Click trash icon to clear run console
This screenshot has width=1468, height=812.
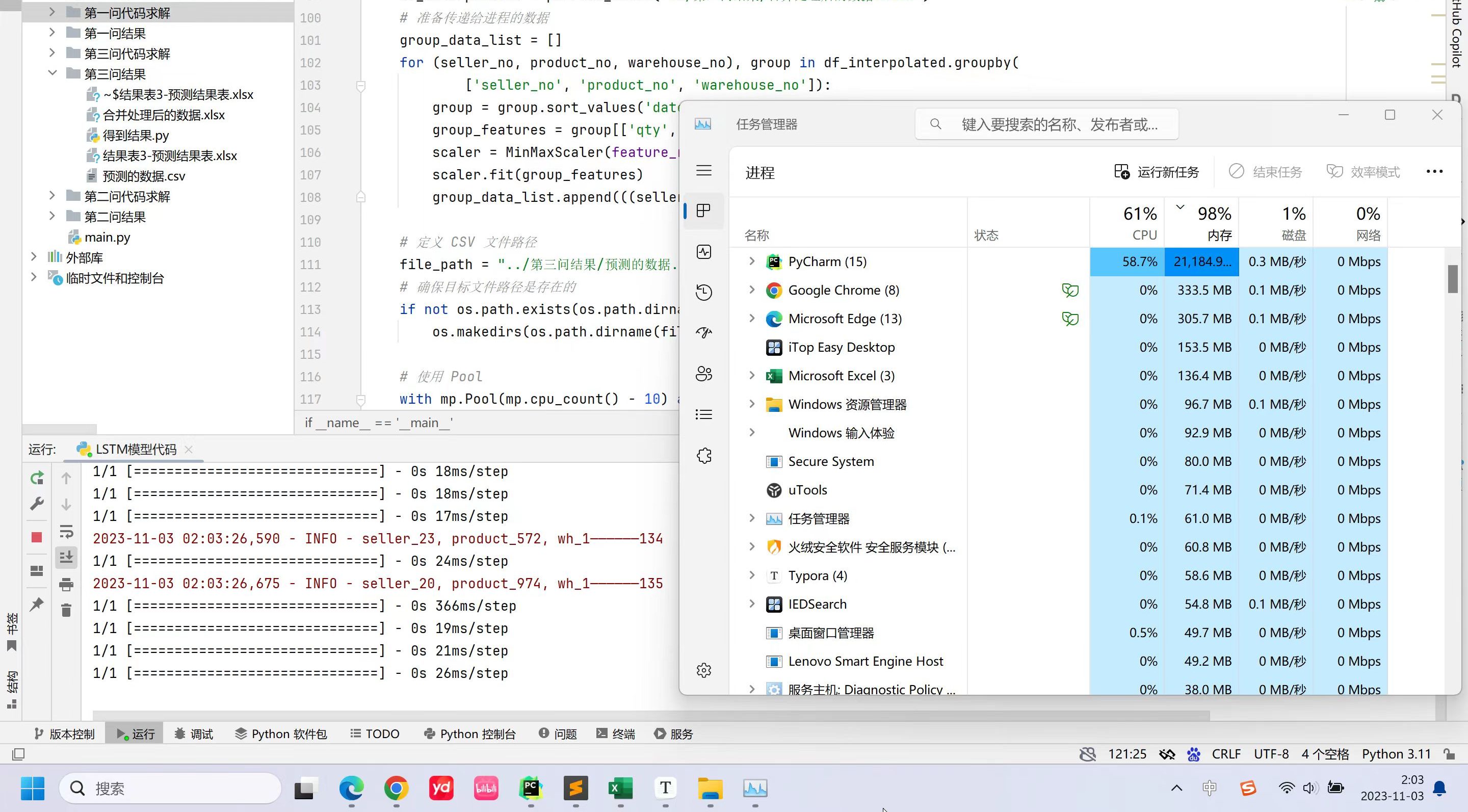click(x=66, y=610)
